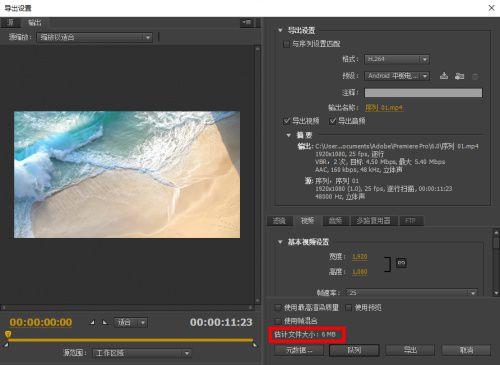Enable use maximum render quality checkbox
The height and width of the screenshot is (365, 500).
278,307
